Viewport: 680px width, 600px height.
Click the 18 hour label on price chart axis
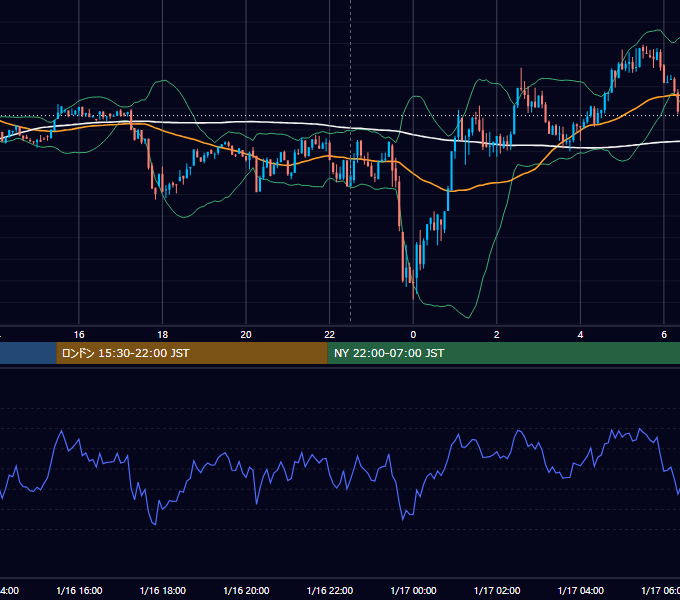163,335
